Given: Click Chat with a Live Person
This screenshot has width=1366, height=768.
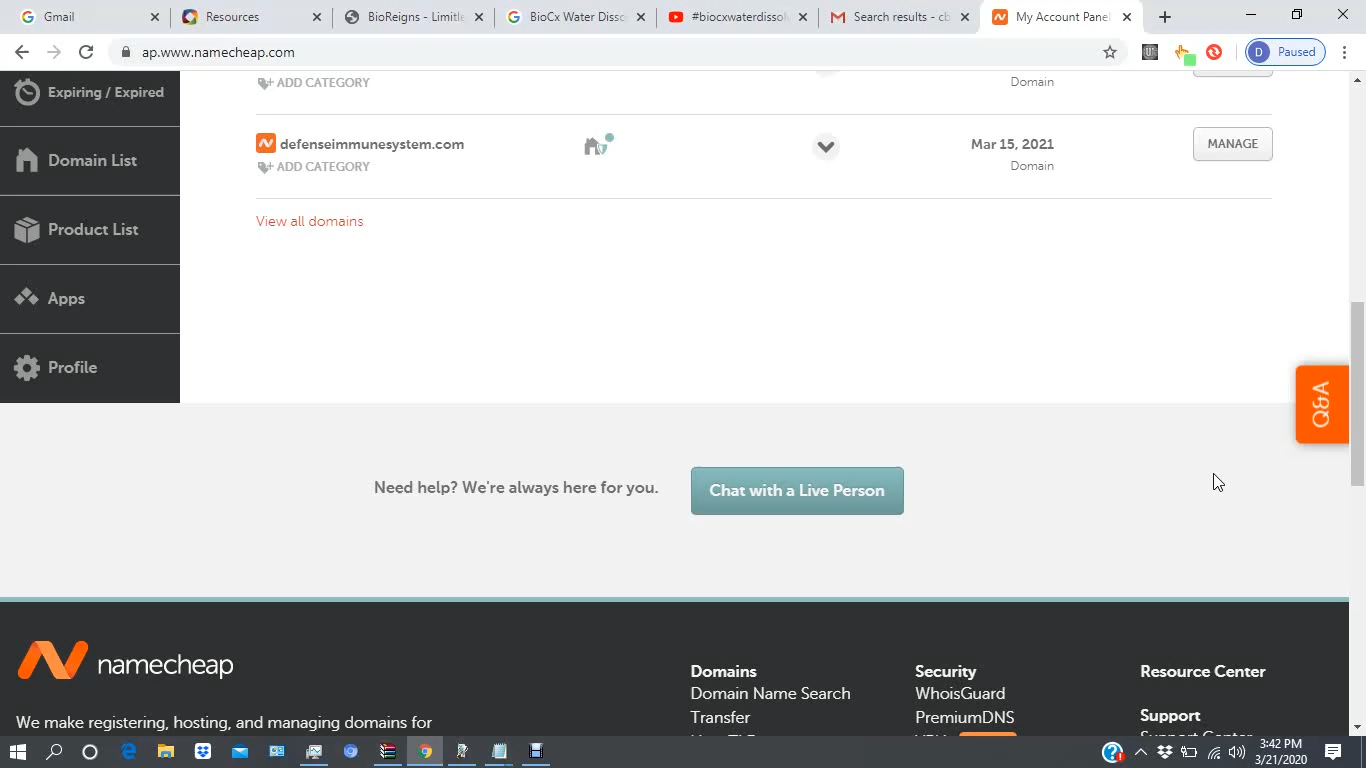Looking at the screenshot, I should 797,491.
